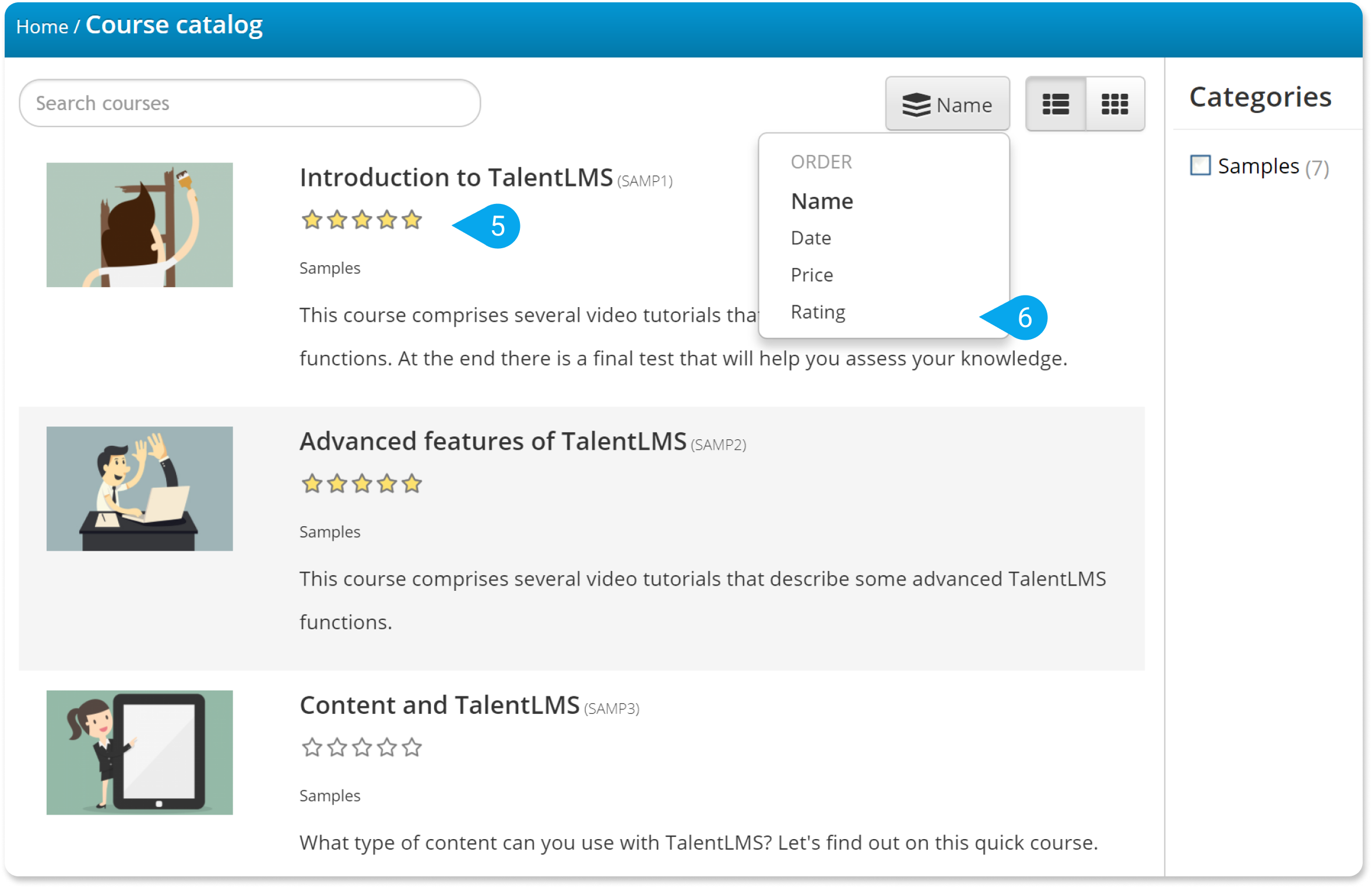Screen dimensions: 1372x888
Task: Choose Date in the ORDER menu
Action: pyautogui.click(x=811, y=238)
